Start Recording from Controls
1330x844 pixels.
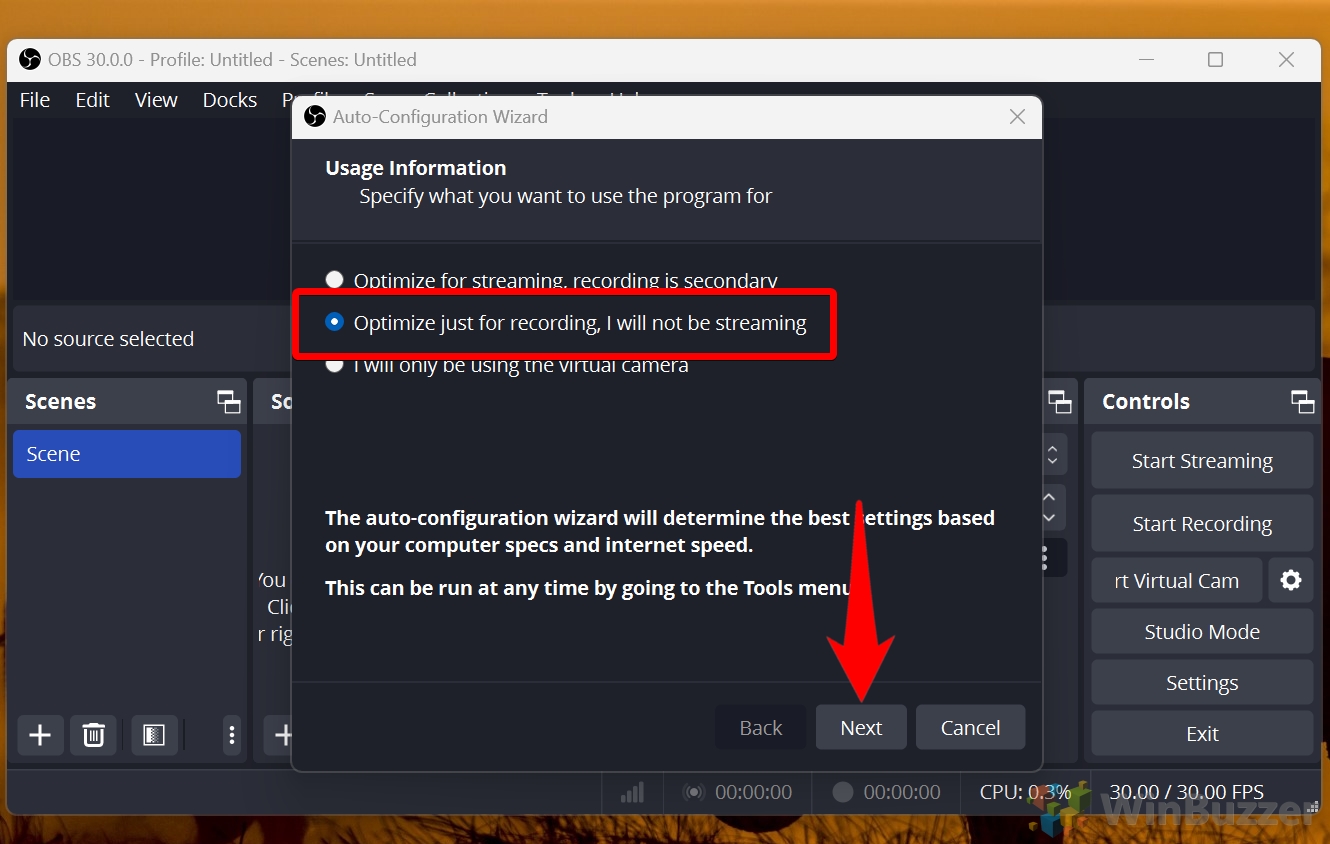pyautogui.click(x=1202, y=524)
